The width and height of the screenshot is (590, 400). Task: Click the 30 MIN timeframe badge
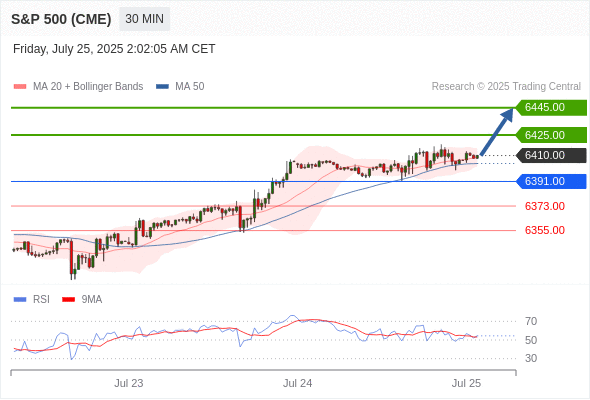tap(144, 19)
